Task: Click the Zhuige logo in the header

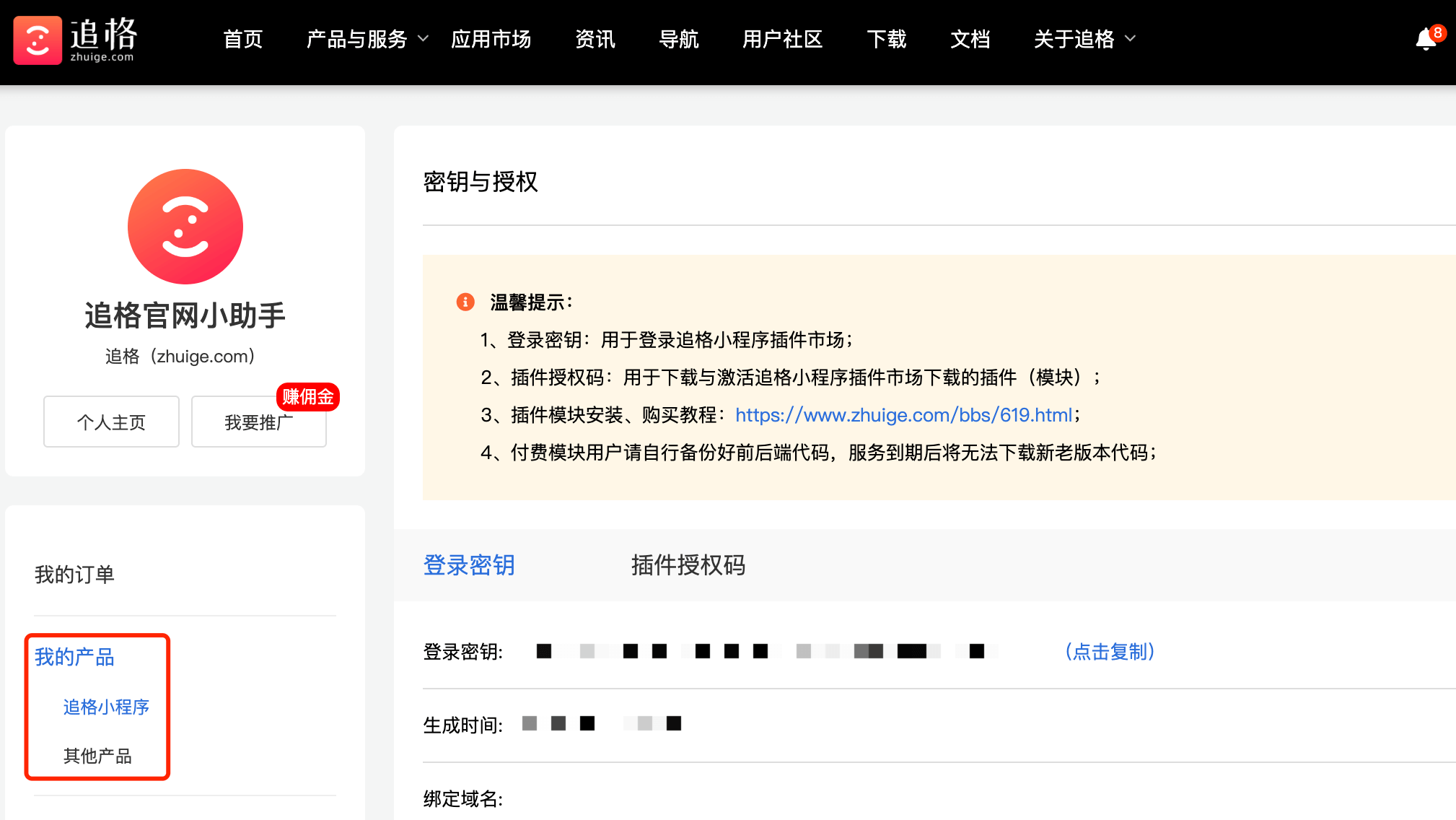Action: click(74, 40)
